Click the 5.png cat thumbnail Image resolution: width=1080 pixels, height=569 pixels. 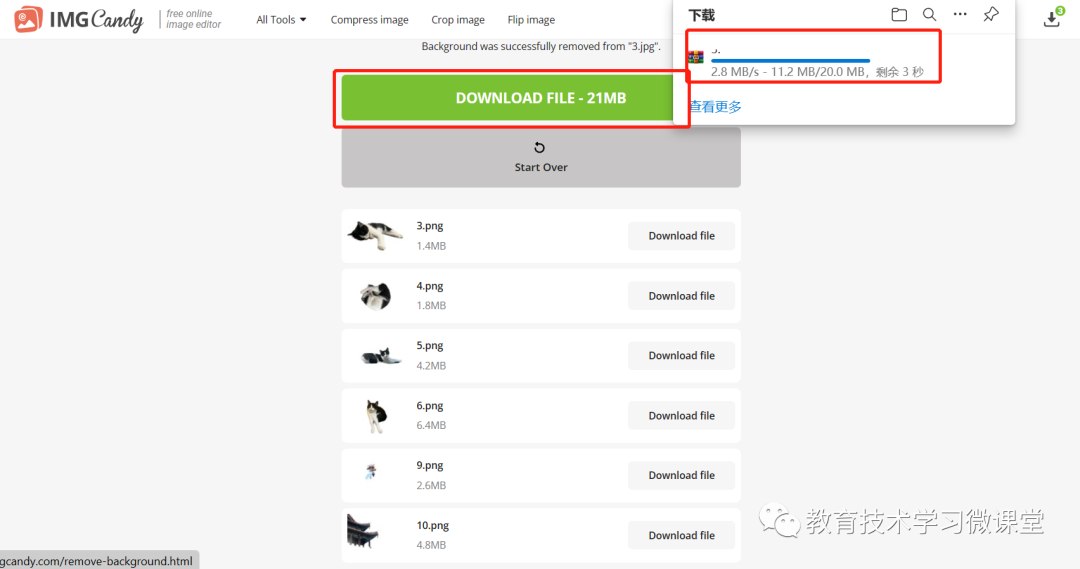[381, 355]
